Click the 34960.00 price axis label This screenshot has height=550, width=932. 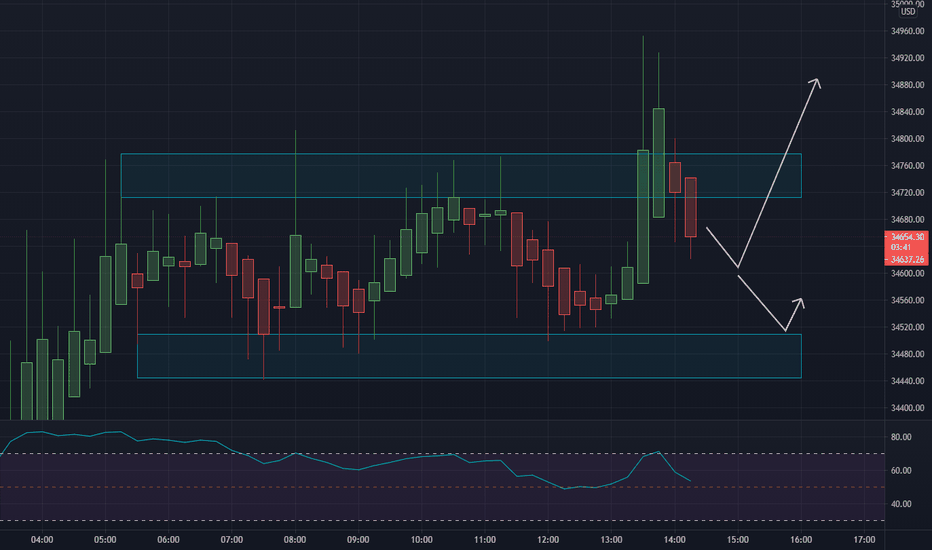coord(907,31)
